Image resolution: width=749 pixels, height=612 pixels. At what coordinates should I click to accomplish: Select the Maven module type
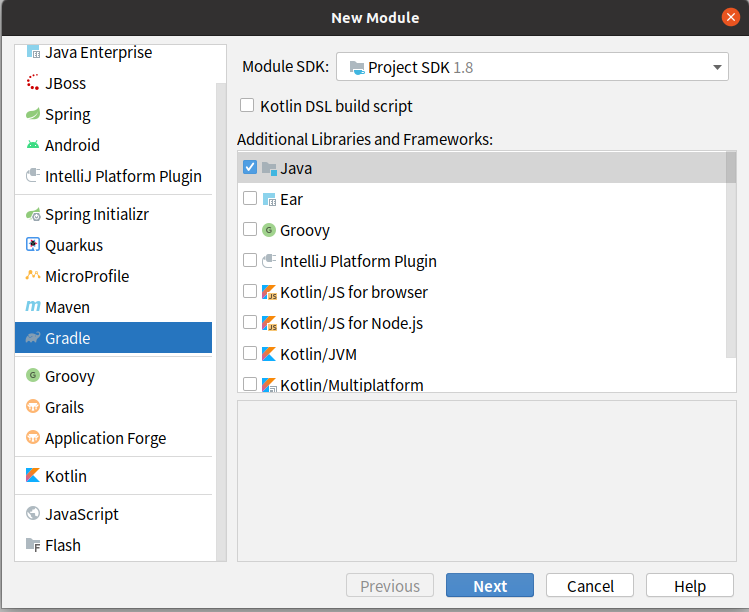[113, 307]
